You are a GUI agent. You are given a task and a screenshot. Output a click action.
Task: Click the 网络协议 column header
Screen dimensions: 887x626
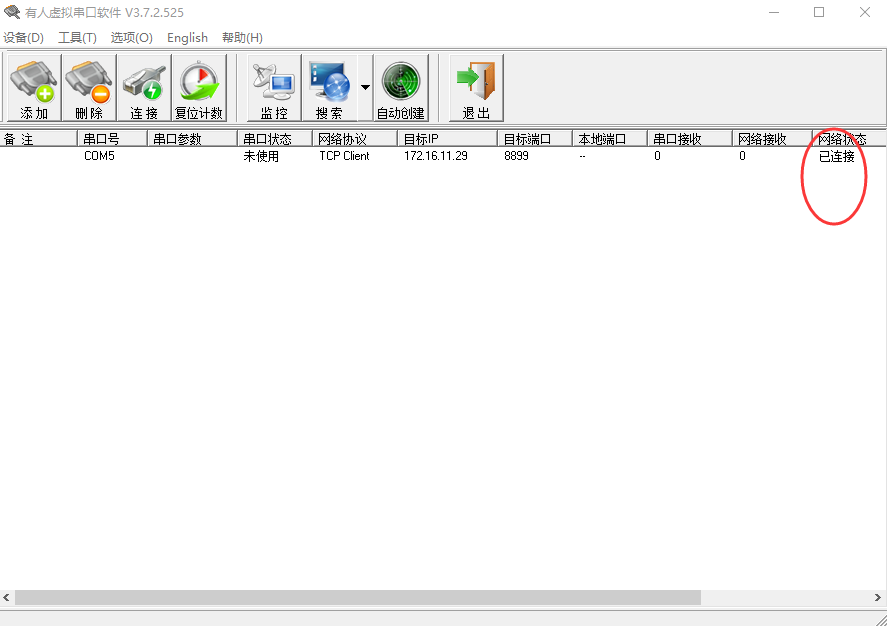pos(354,139)
